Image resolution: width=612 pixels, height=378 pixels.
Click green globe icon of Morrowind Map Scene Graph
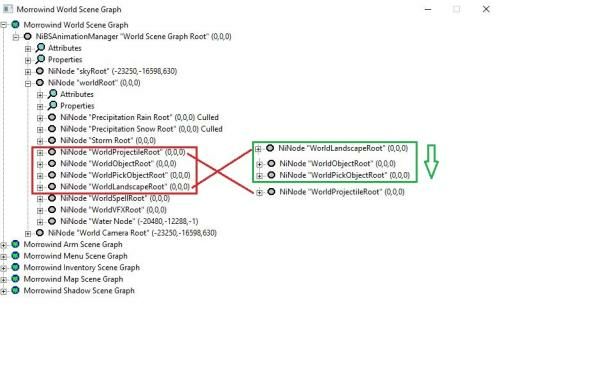15,279
